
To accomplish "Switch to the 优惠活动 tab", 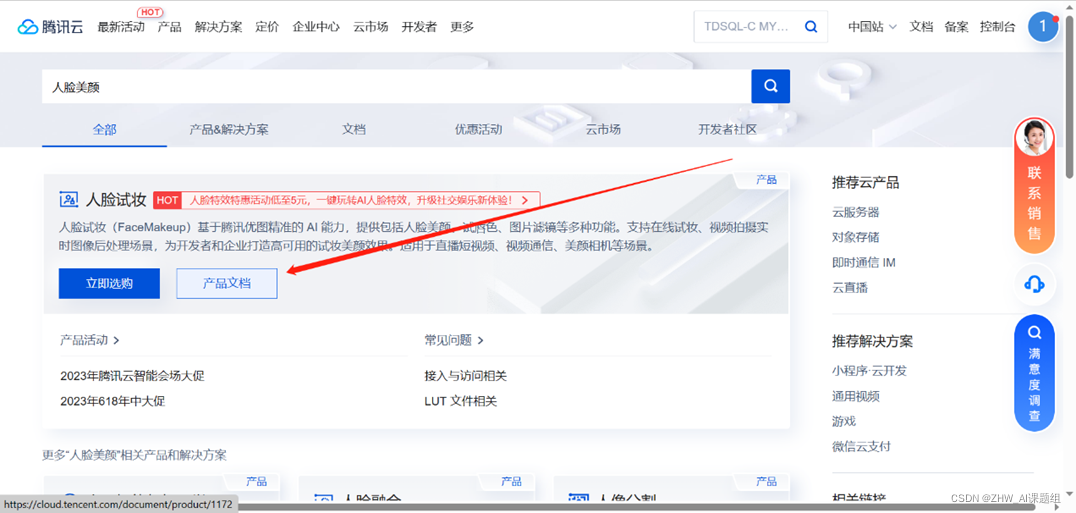I will (478, 129).
